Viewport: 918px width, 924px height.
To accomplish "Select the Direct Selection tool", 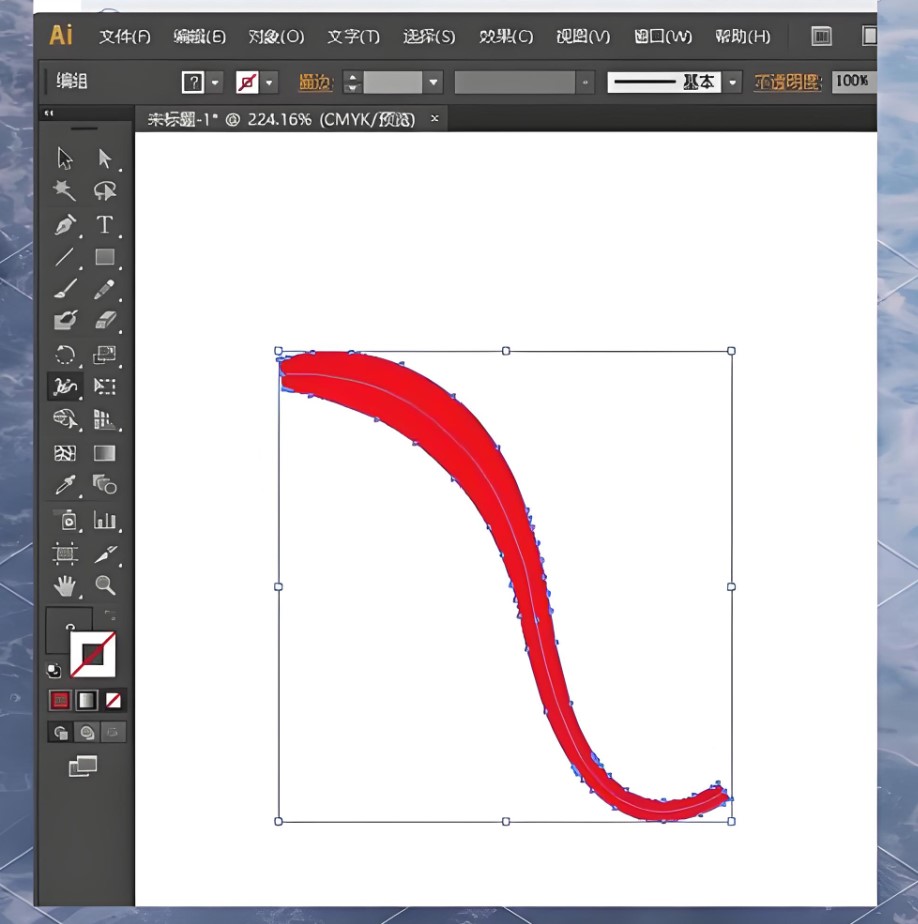I will 105,159.
